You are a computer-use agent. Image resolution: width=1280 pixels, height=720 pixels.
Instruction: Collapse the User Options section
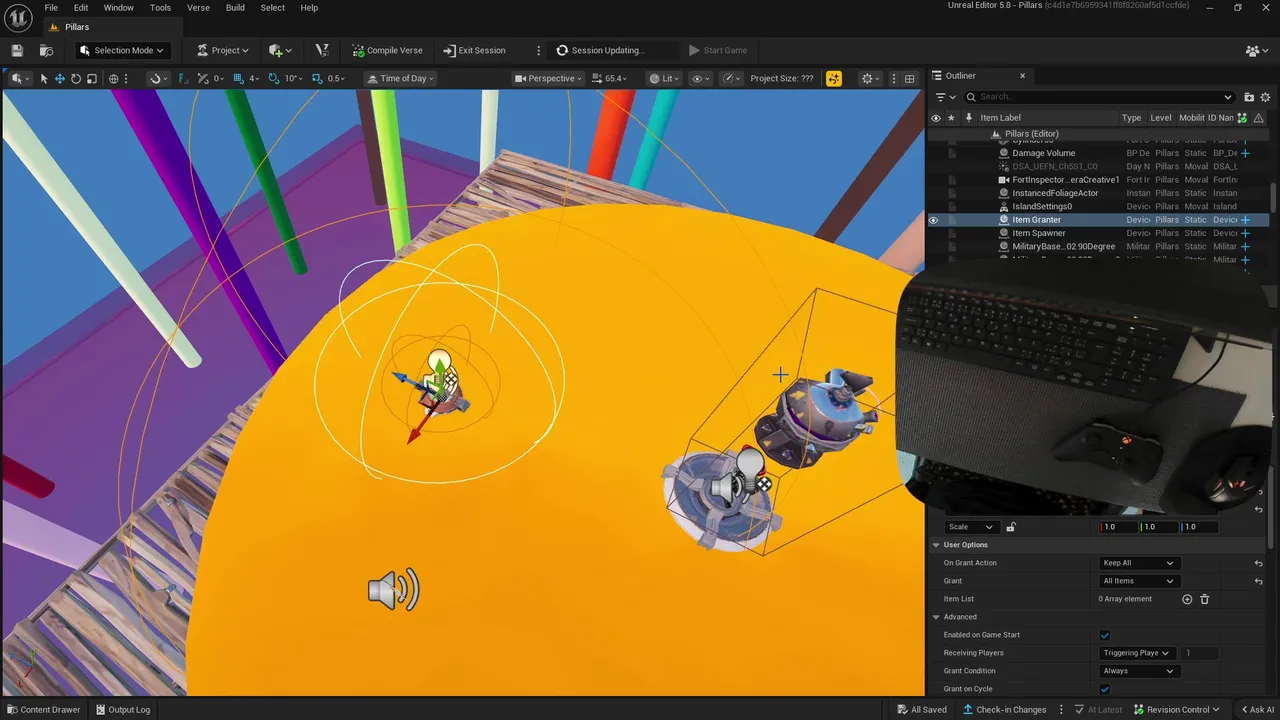(x=936, y=545)
